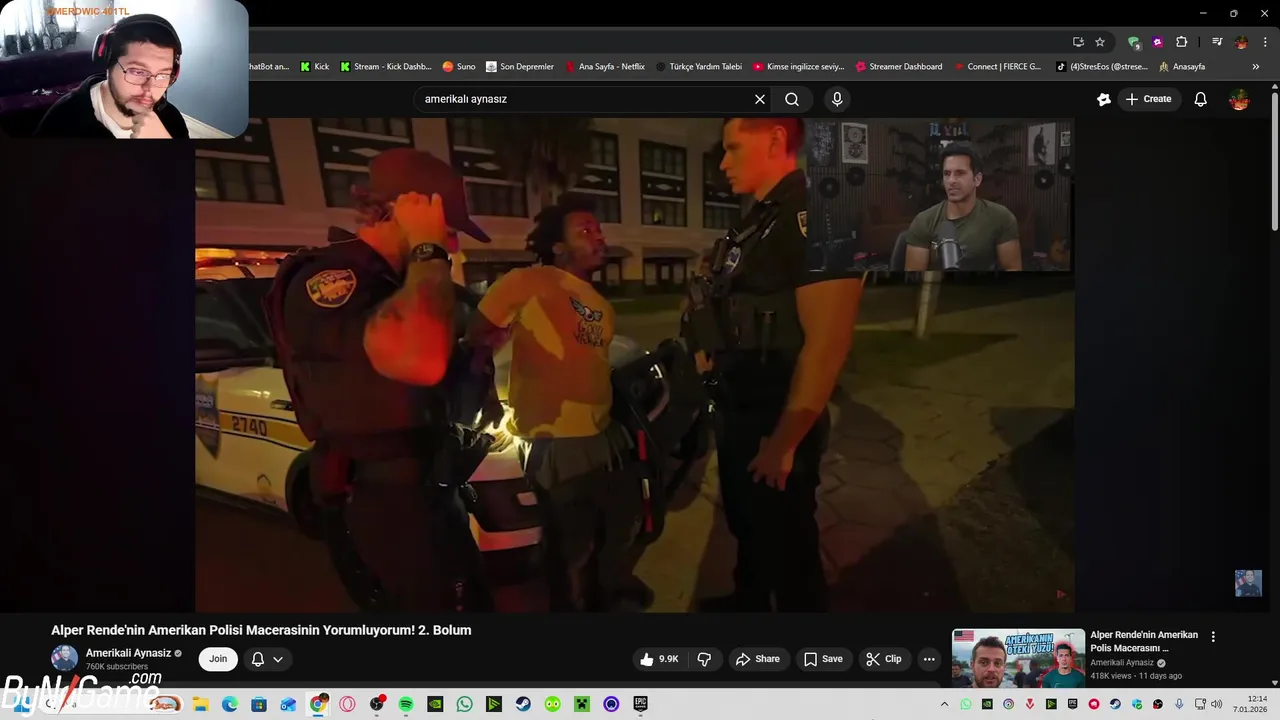Open options for recommended Alper Rende video

pyautogui.click(x=1213, y=637)
